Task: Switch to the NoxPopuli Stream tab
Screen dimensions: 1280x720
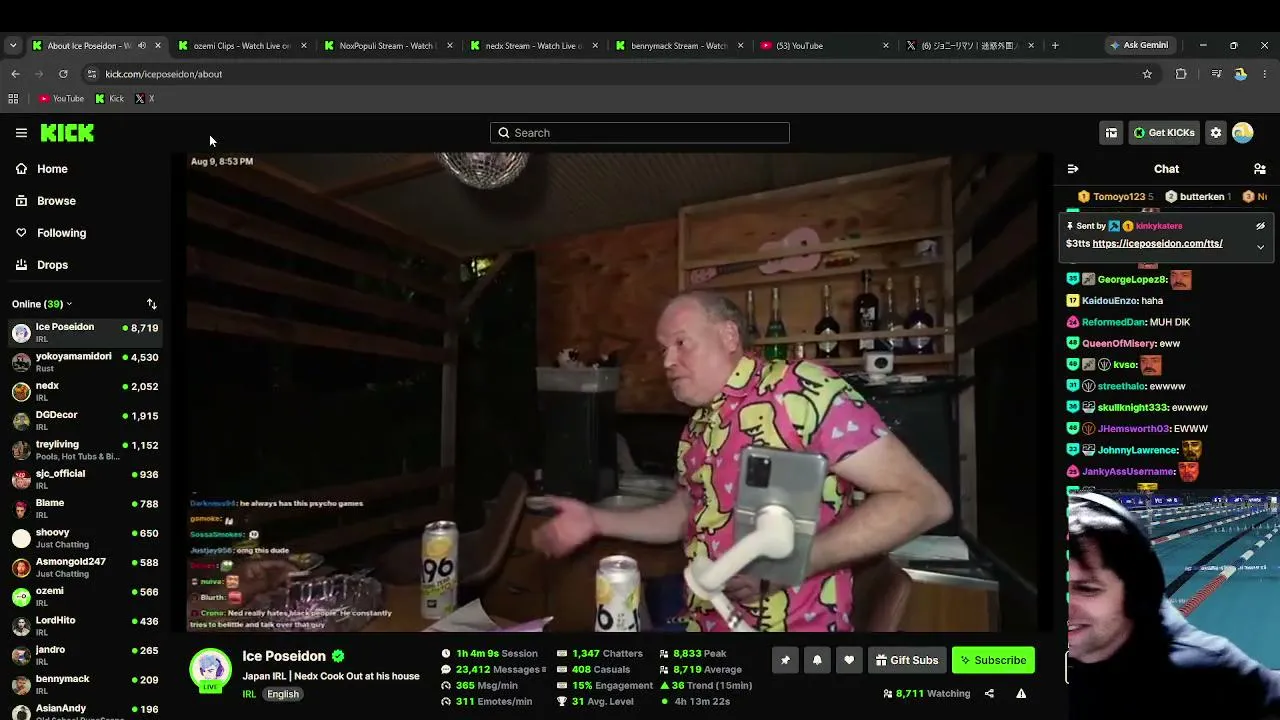Action: [388, 45]
